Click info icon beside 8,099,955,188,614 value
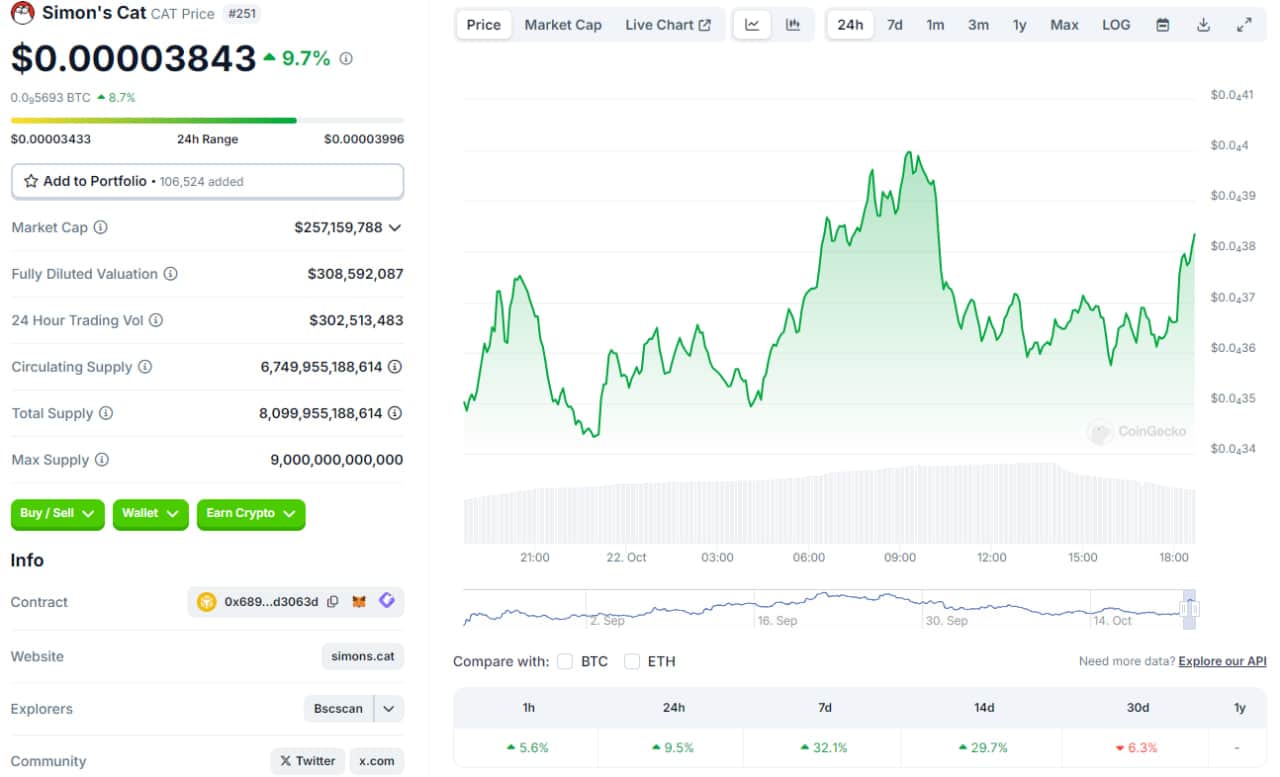The width and height of the screenshot is (1280, 777). [x=395, y=414]
